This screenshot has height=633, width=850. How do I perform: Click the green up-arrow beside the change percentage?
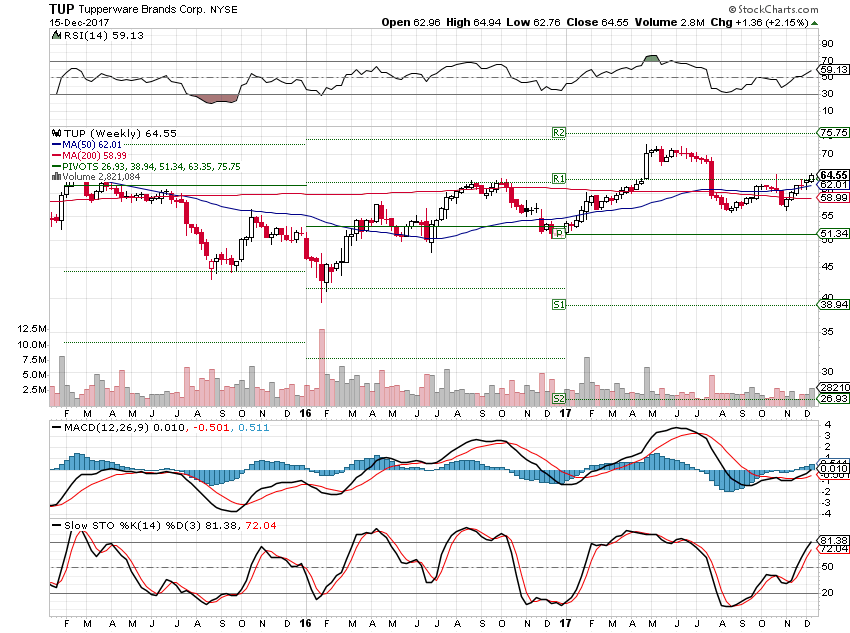[x=814, y=23]
